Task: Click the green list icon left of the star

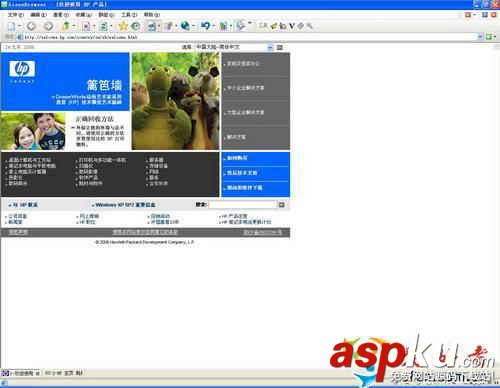Action: tap(104, 26)
